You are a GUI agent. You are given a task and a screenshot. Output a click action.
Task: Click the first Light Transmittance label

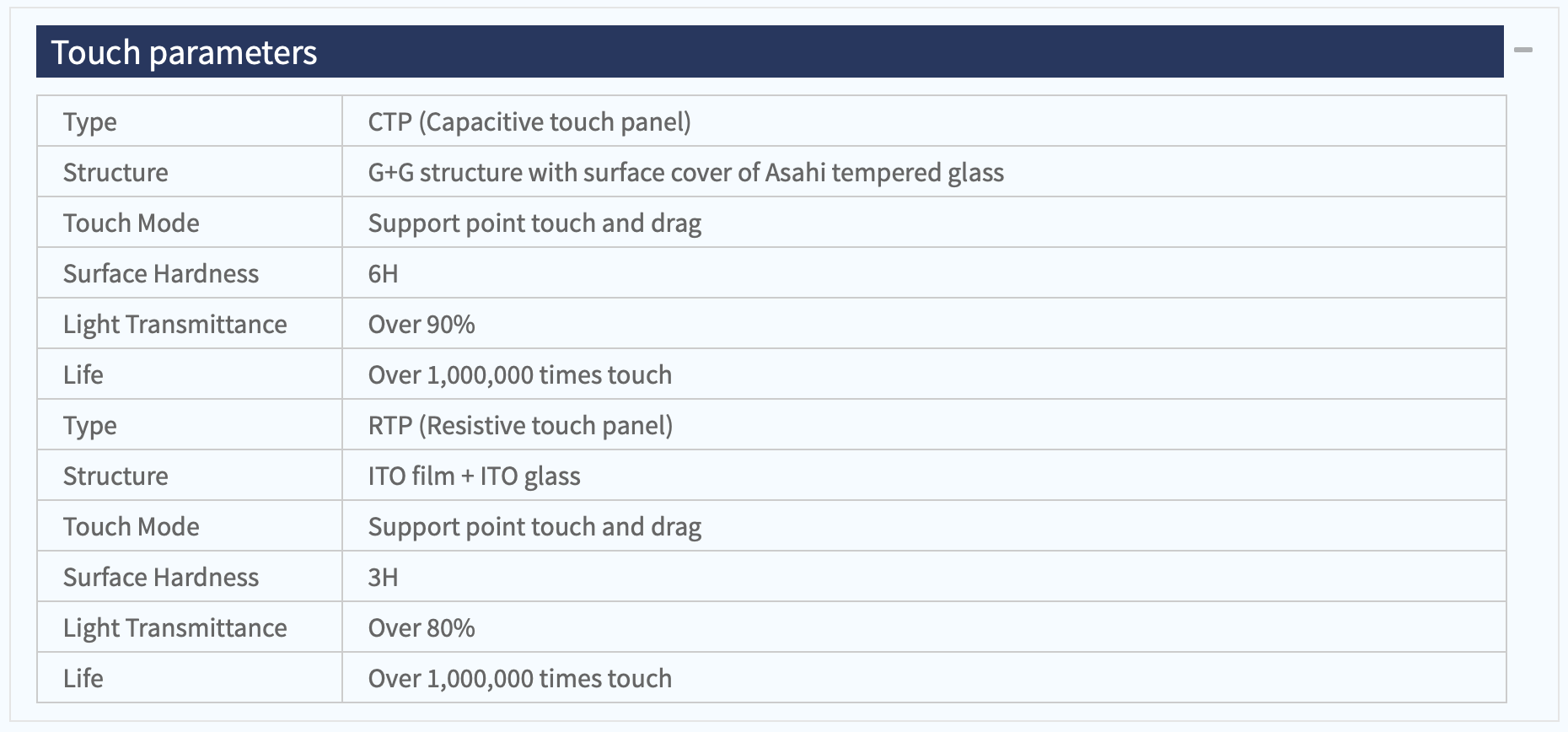190,323
